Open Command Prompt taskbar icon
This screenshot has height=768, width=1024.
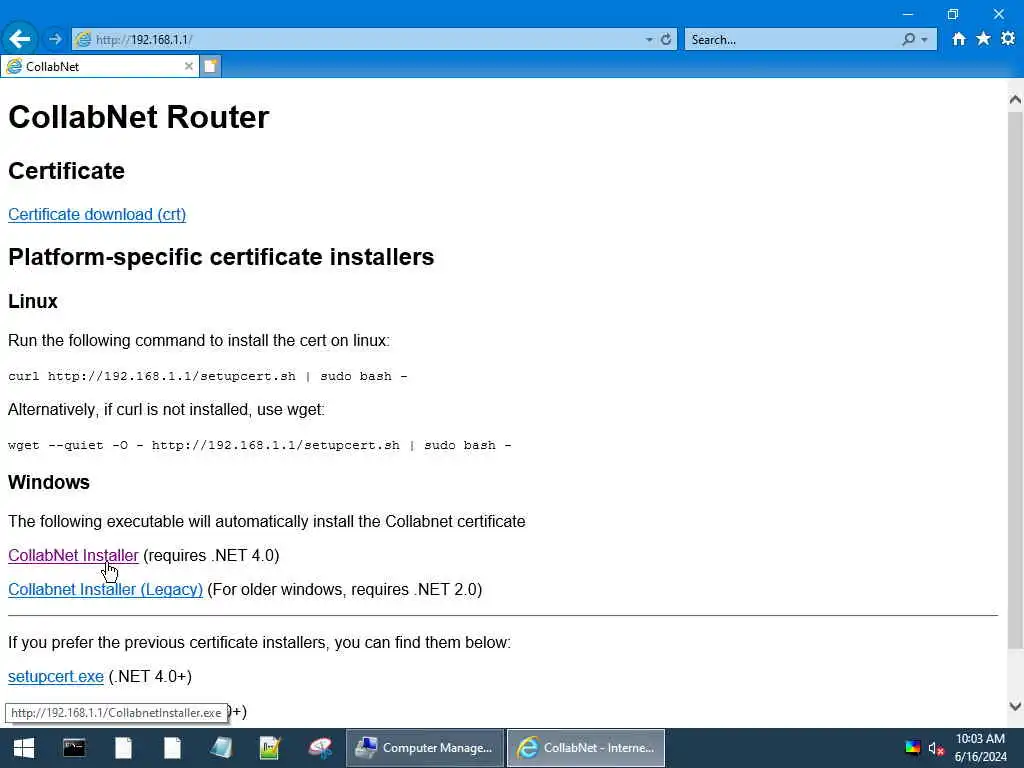tap(74, 748)
